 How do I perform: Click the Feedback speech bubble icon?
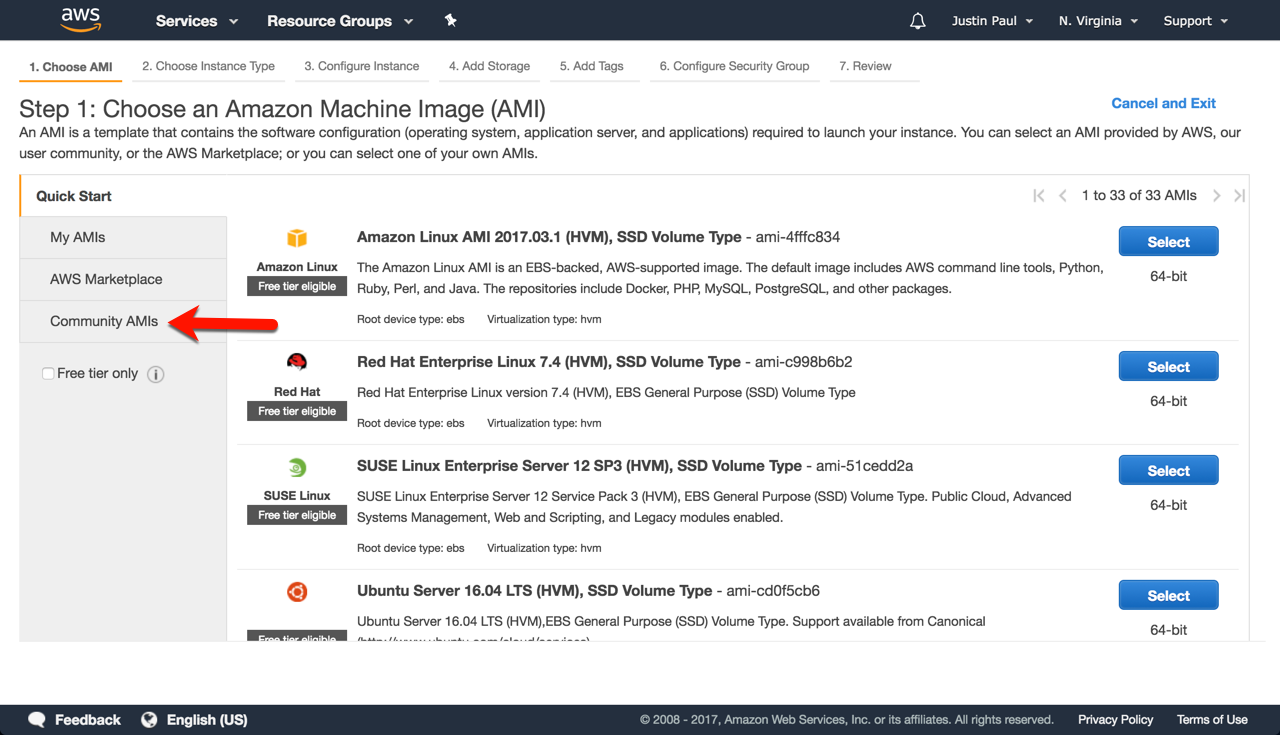coord(37,720)
